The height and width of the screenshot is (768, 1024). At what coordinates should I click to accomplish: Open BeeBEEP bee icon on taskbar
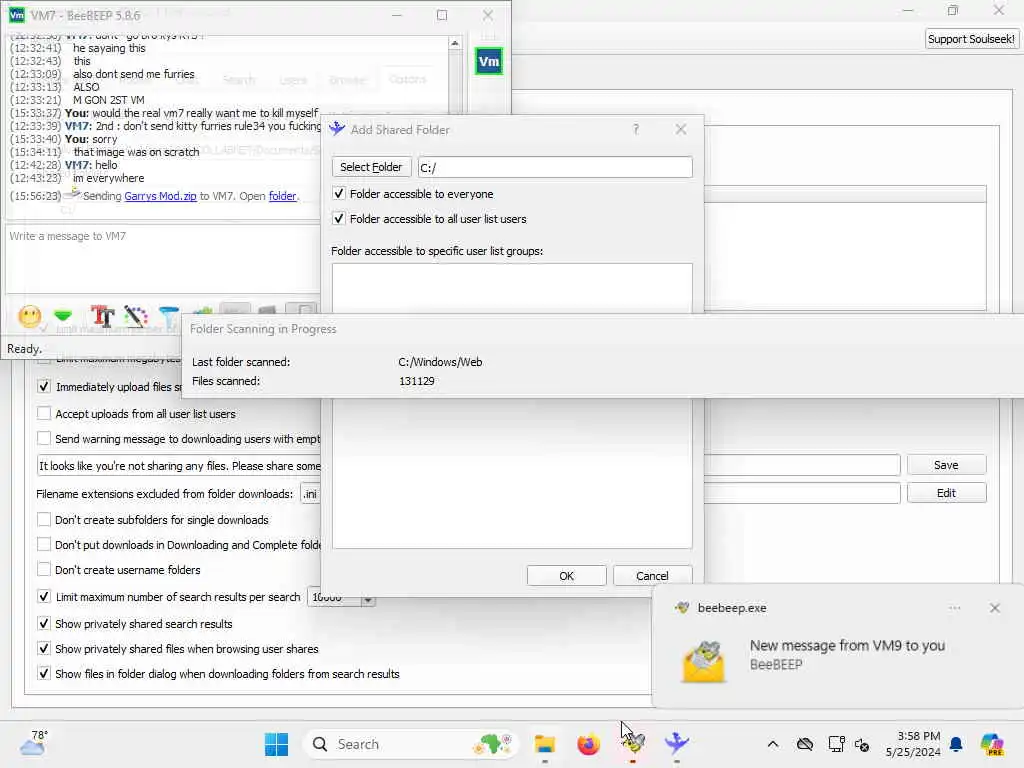[x=633, y=743]
